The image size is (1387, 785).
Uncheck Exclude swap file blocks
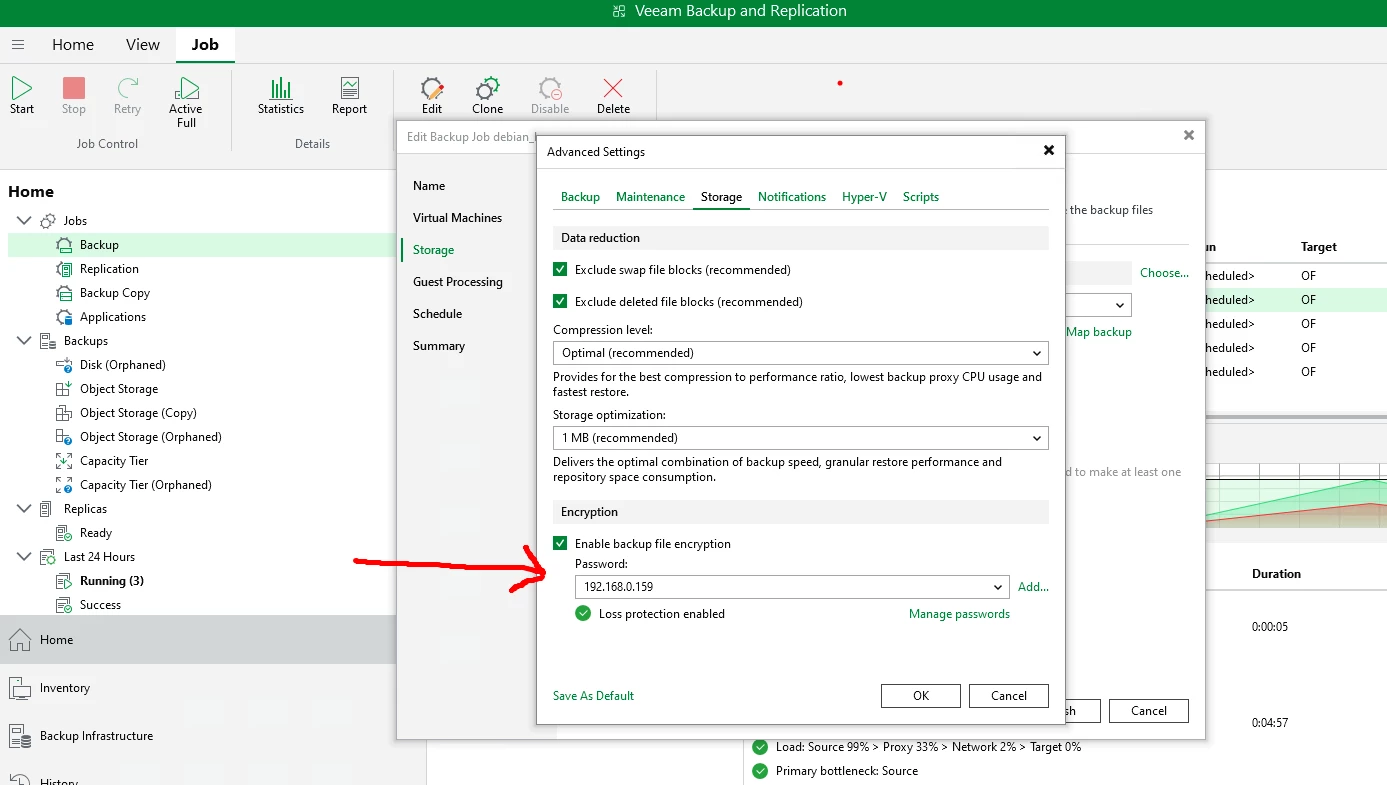pyautogui.click(x=560, y=270)
